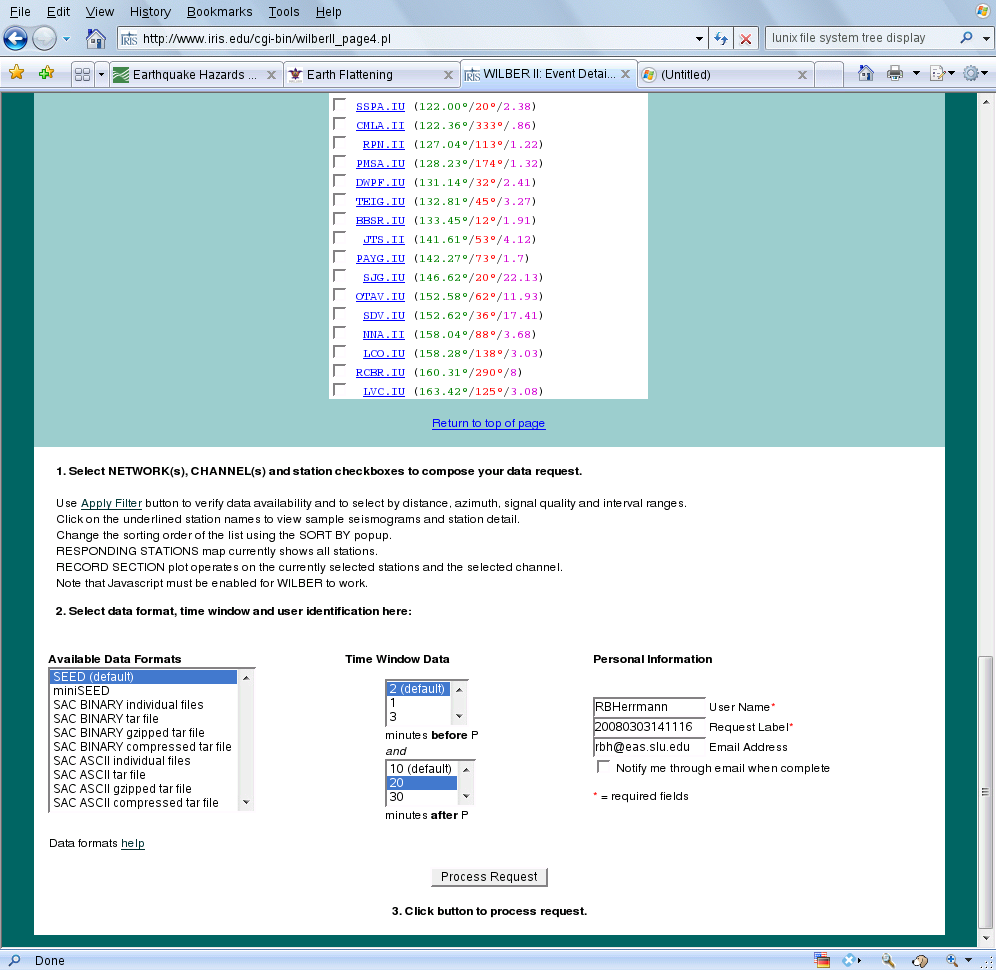Click the Apply Filter link
Image resolution: width=996 pixels, height=970 pixels.
(111, 503)
